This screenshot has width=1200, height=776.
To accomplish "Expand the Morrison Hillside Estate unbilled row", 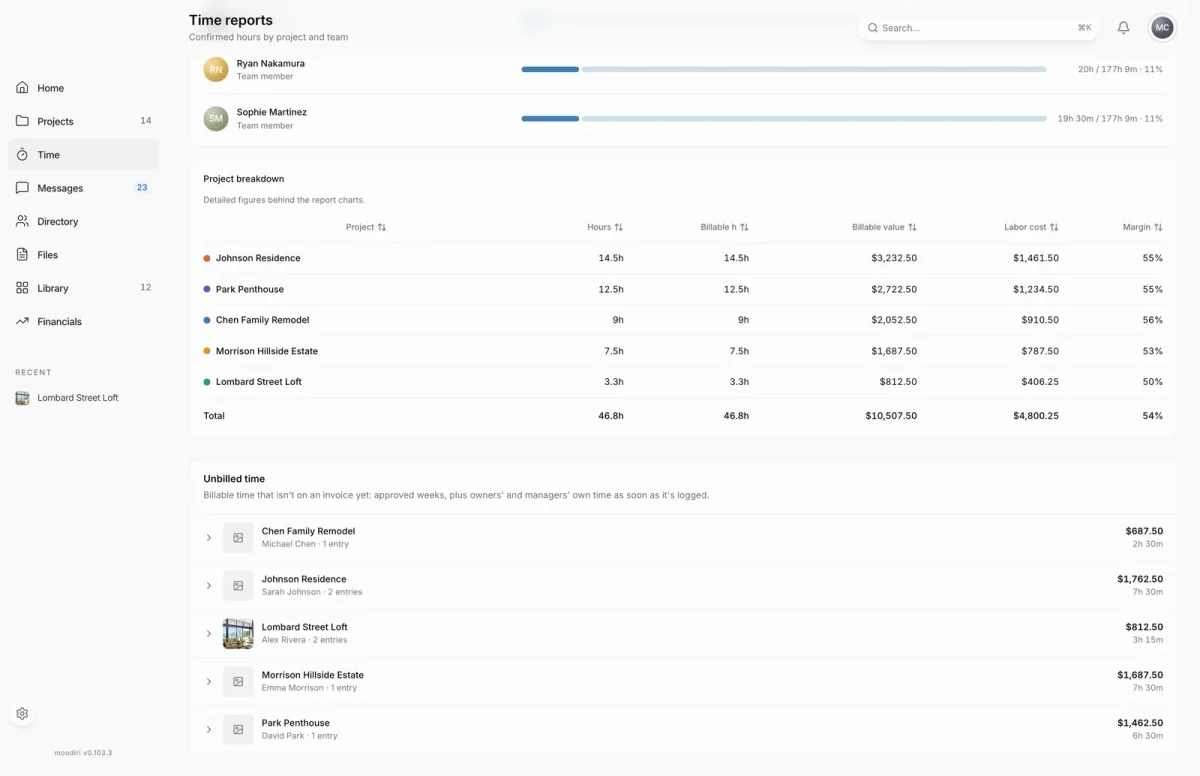I will tap(209, 682).
